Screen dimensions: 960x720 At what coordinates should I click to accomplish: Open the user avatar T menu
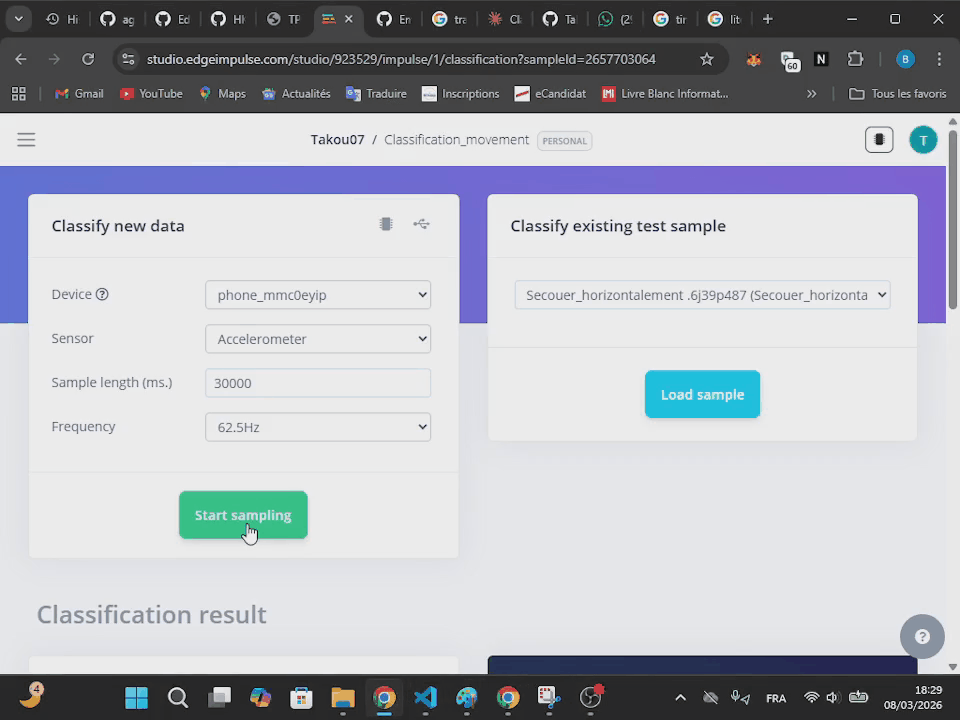click(922, 140)
